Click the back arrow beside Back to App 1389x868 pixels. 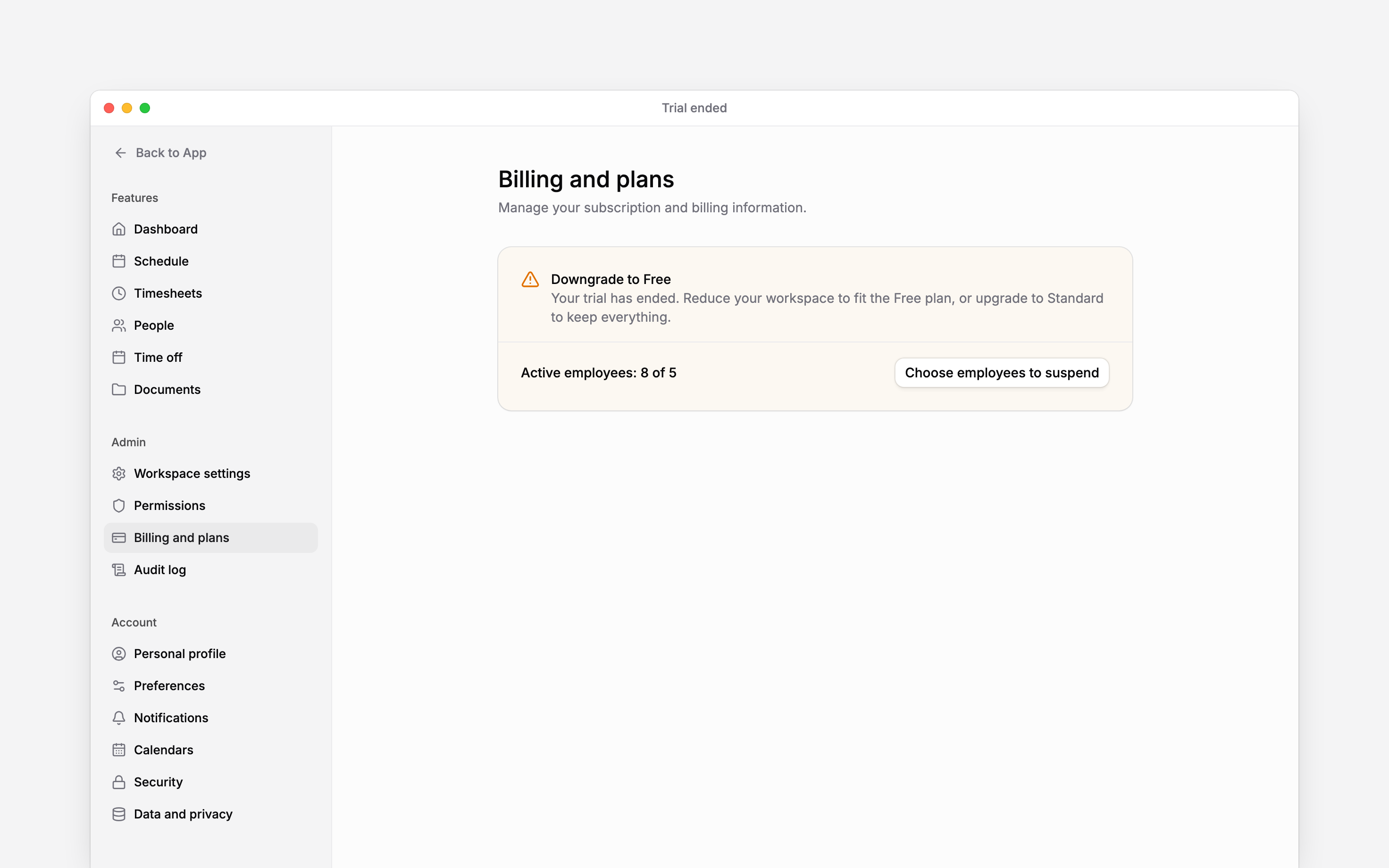120,153
